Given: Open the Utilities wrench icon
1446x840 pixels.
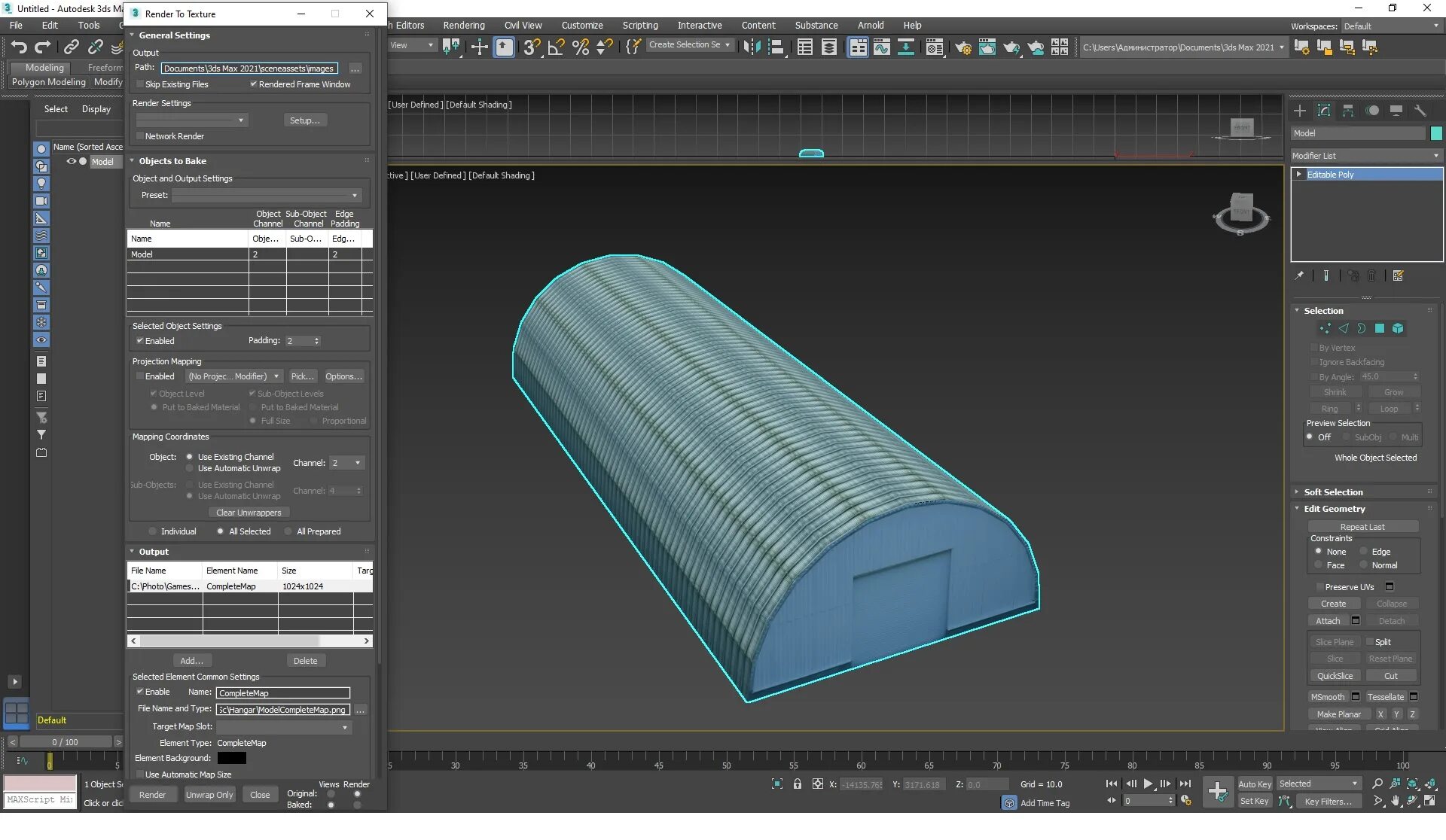Looking at the screenshot, I should pos(1420,111).
